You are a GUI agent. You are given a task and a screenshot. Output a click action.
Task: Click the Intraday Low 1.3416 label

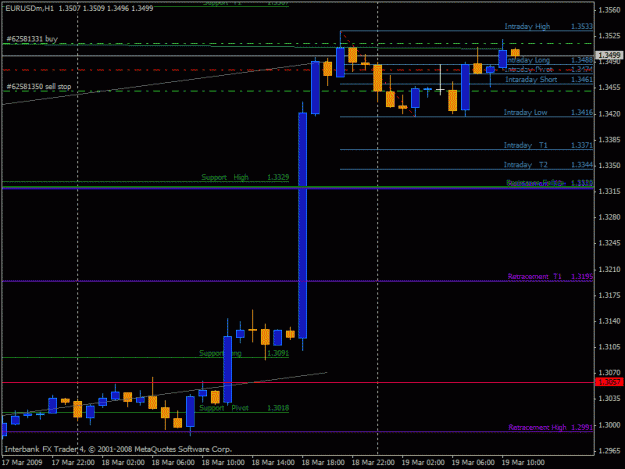point(548,112)
